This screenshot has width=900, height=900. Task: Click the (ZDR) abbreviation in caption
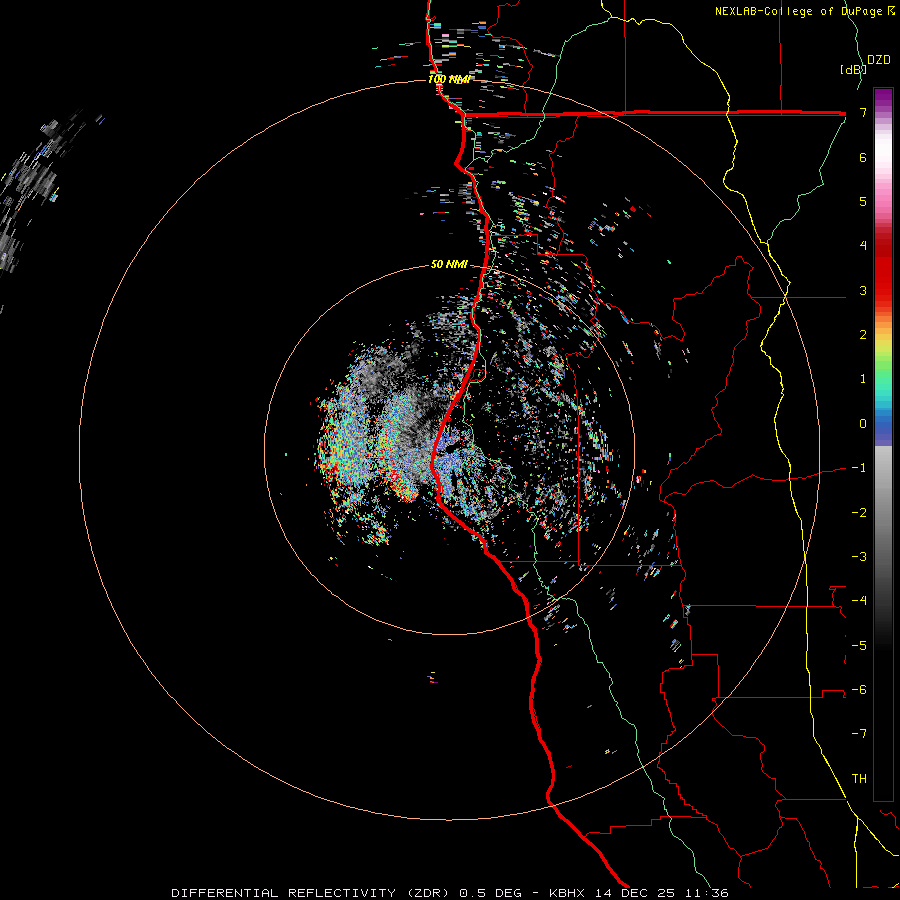428,893
